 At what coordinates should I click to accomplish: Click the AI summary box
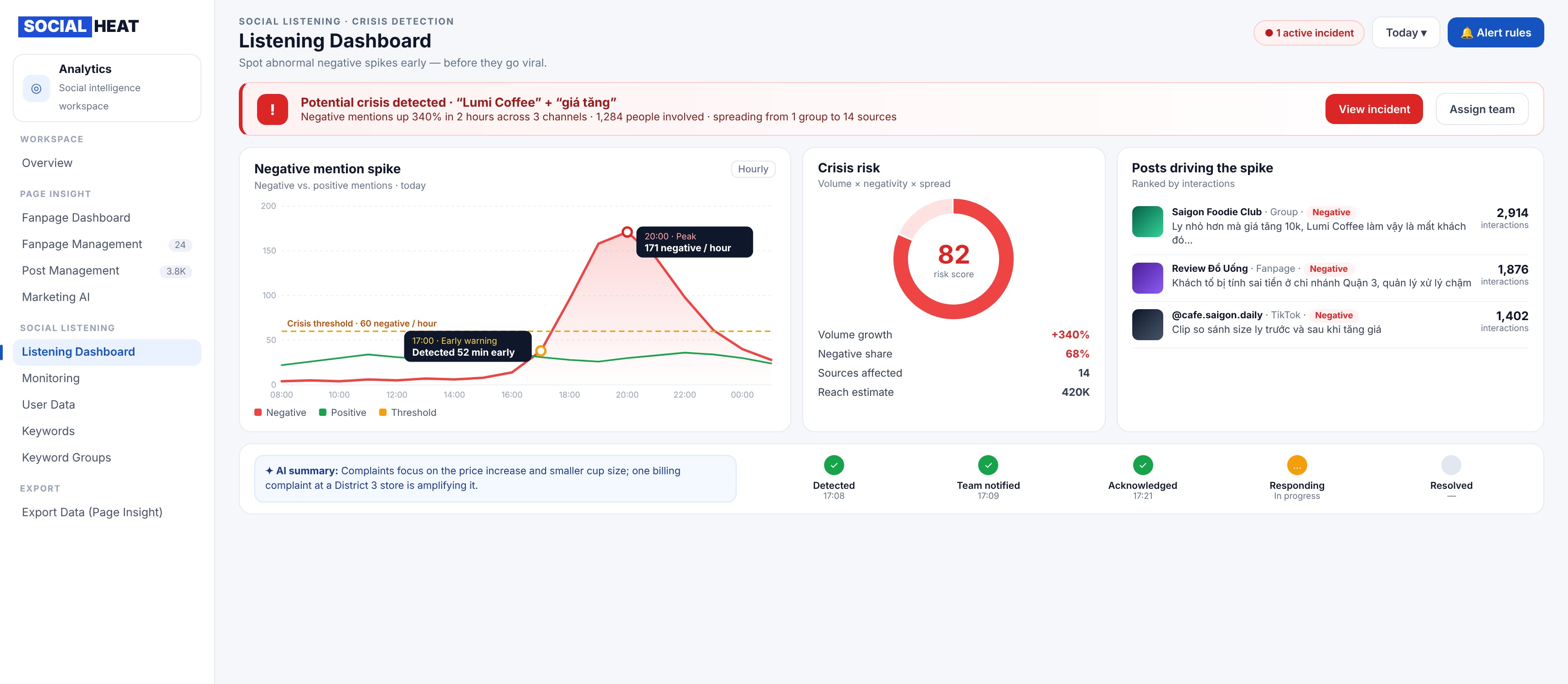pyautogui.click(x=495, y=479)
